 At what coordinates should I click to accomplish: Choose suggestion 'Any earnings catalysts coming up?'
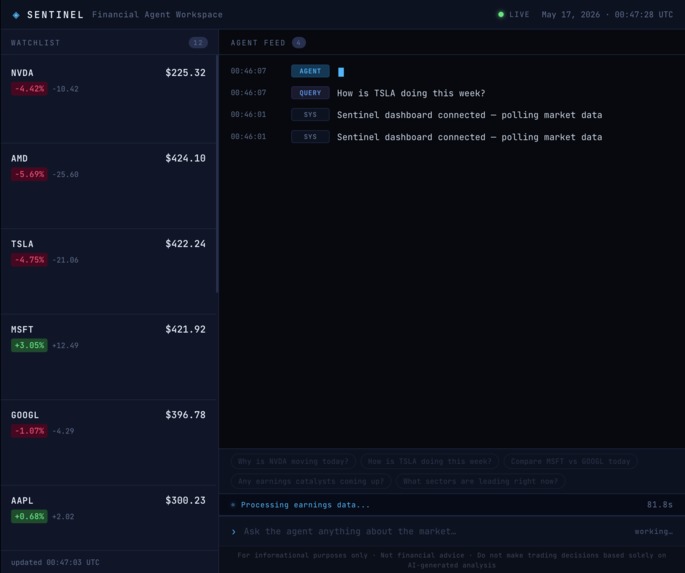pyautogui.click(x=311, y=481)
